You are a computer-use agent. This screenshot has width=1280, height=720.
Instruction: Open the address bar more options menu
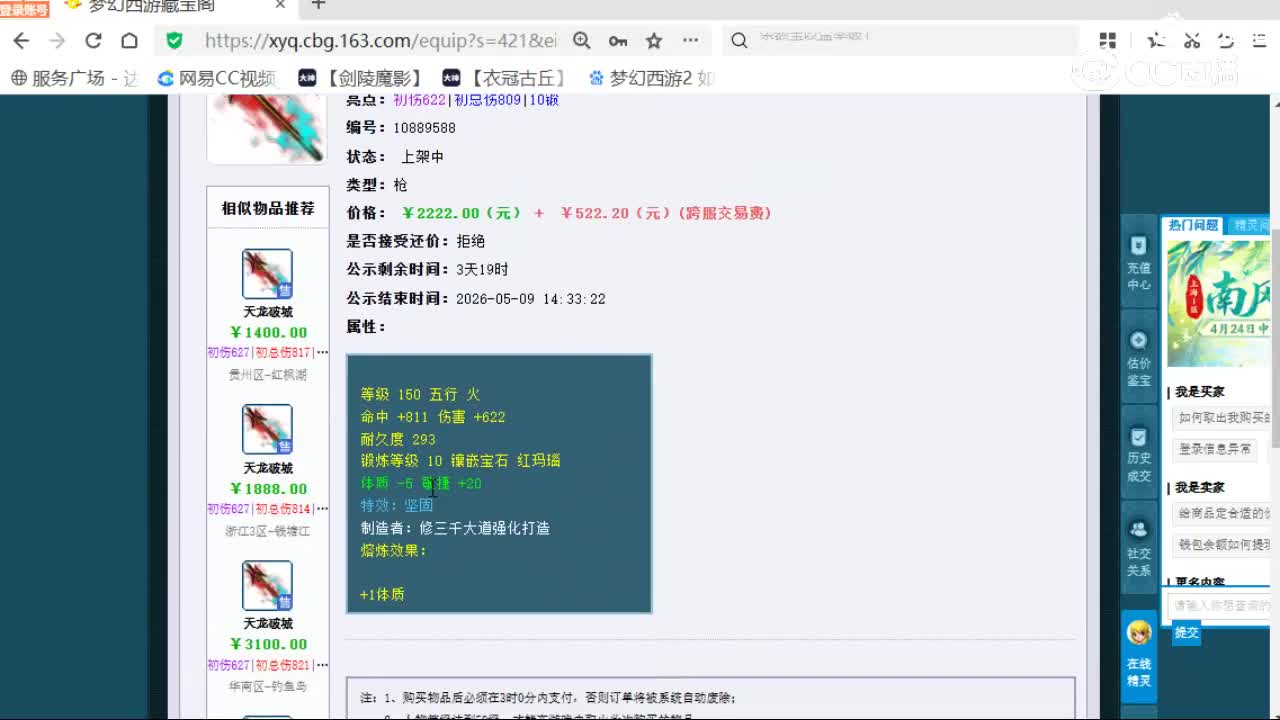click(690, 41)
